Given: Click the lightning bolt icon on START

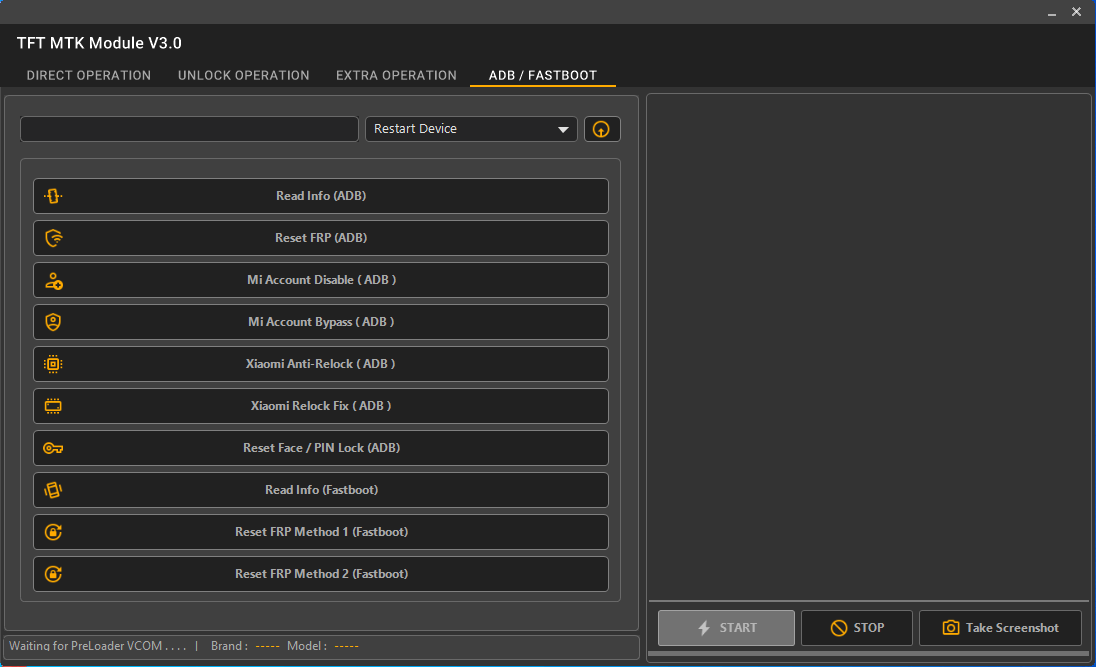Looking at the screenshot, I should point(702,628).
